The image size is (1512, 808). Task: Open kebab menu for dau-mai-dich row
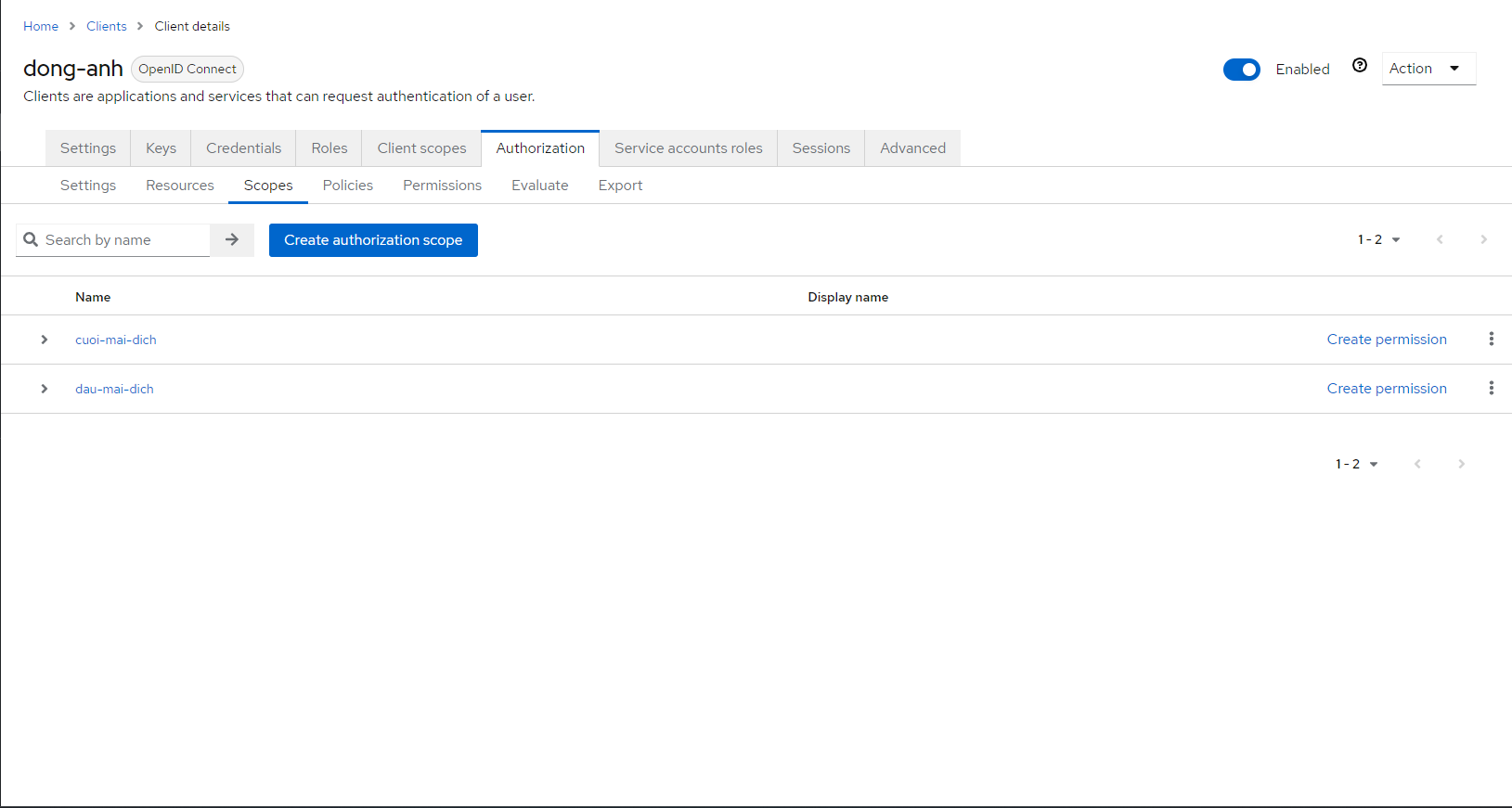(x=1491, y=389)
